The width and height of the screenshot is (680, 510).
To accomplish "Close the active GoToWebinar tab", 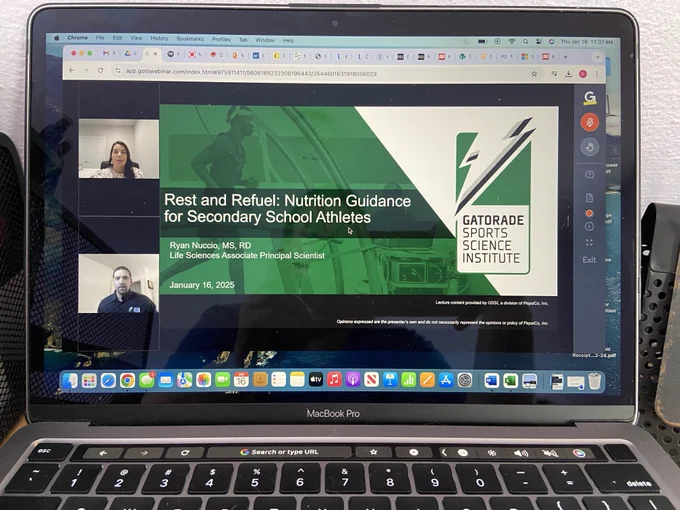I will point(155,54).
